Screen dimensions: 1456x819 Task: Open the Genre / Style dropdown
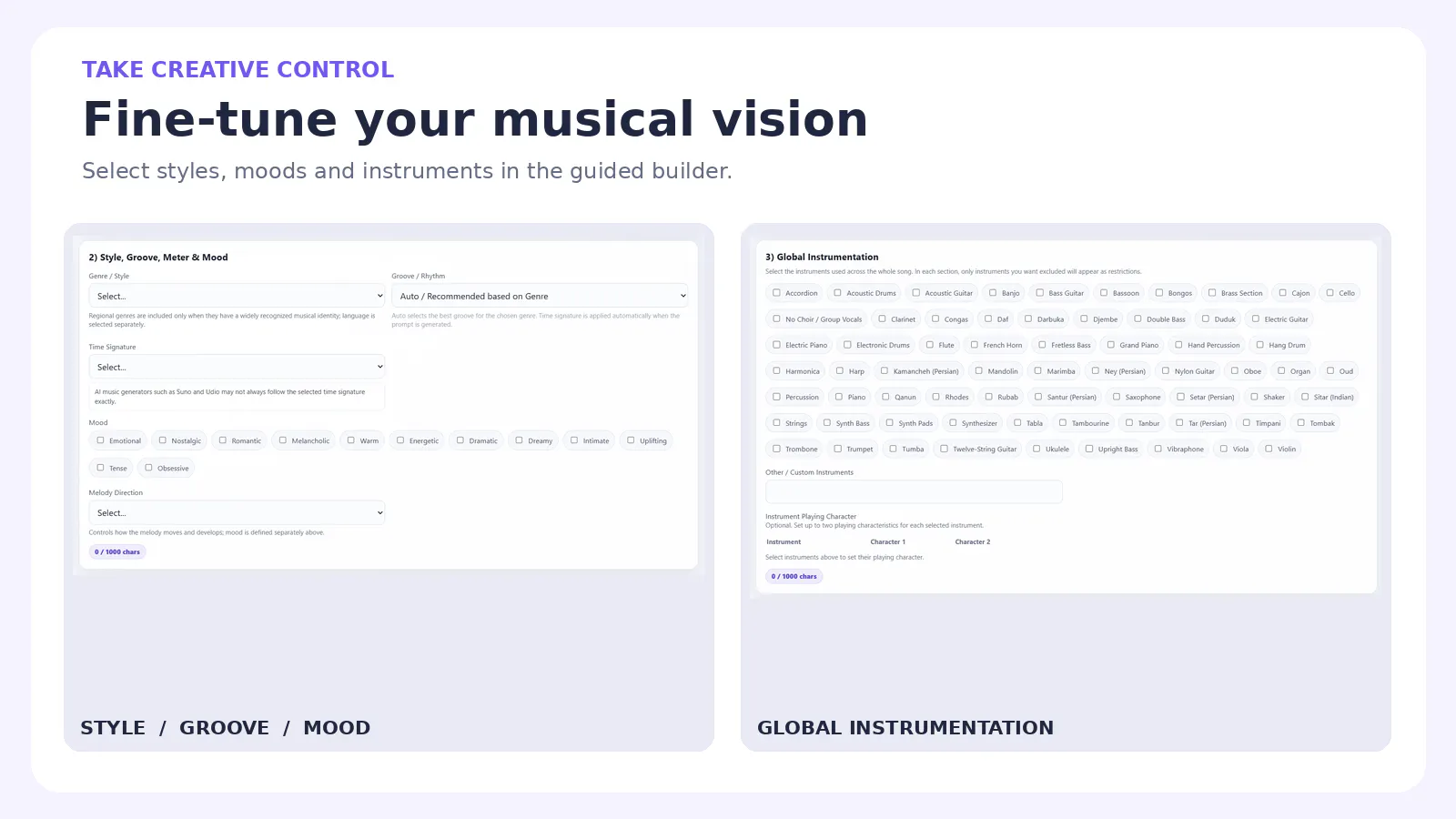click(237, 296)
